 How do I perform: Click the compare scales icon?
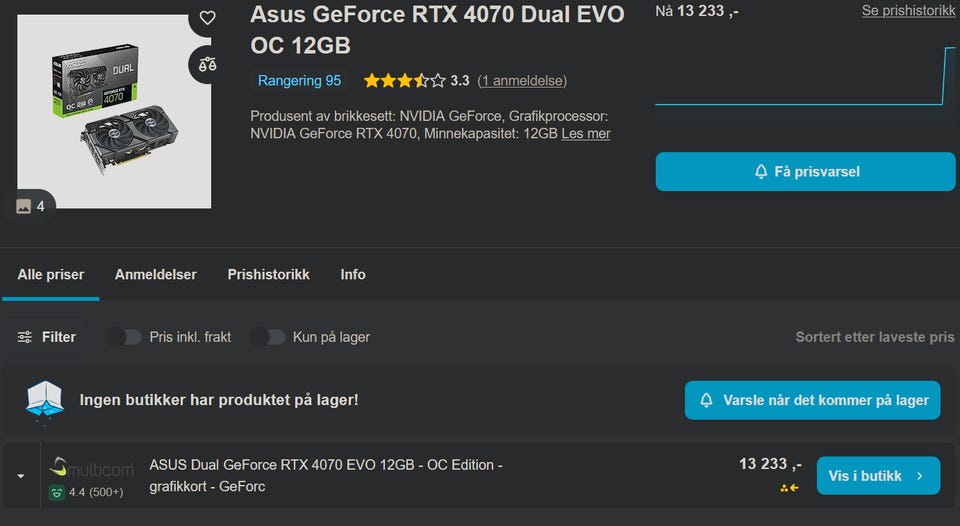point(207,64)
